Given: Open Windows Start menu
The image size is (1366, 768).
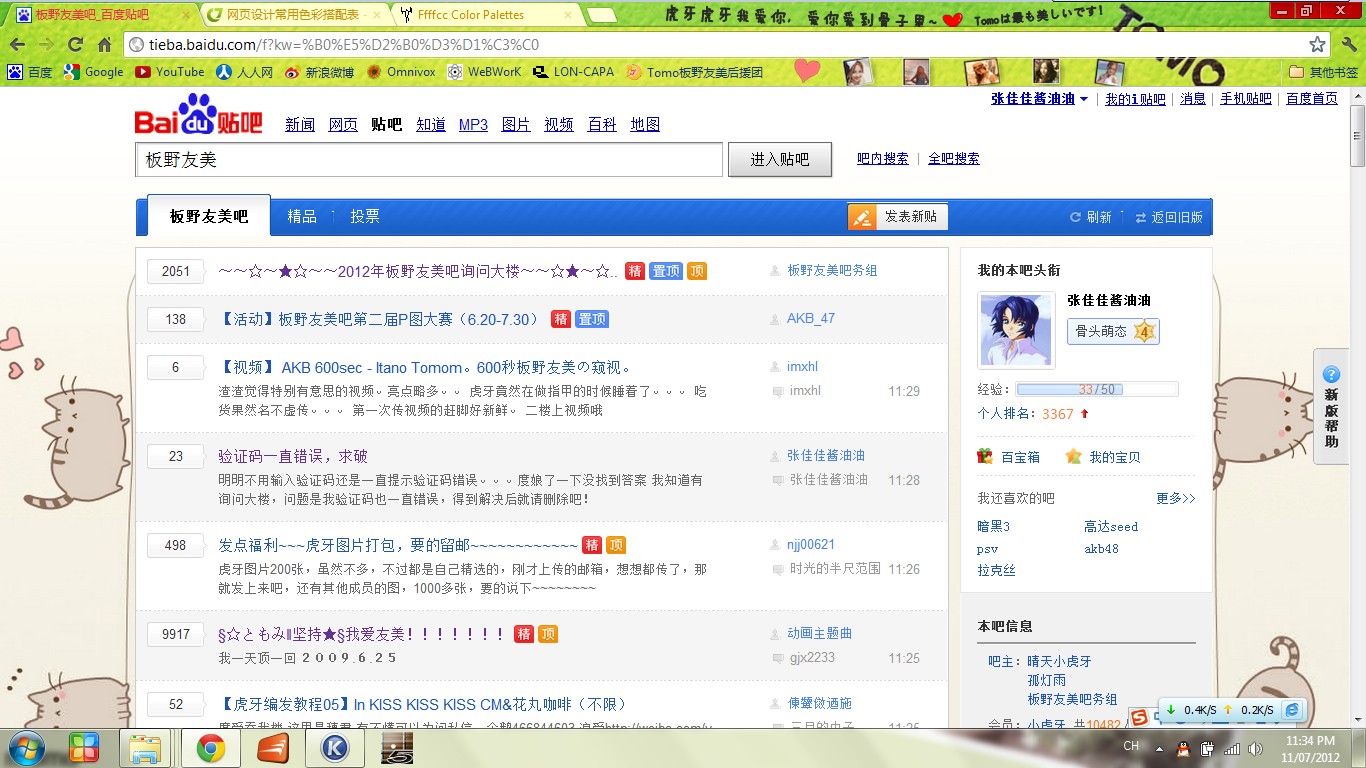Looking at the screenshot, I should click(26, 748).
